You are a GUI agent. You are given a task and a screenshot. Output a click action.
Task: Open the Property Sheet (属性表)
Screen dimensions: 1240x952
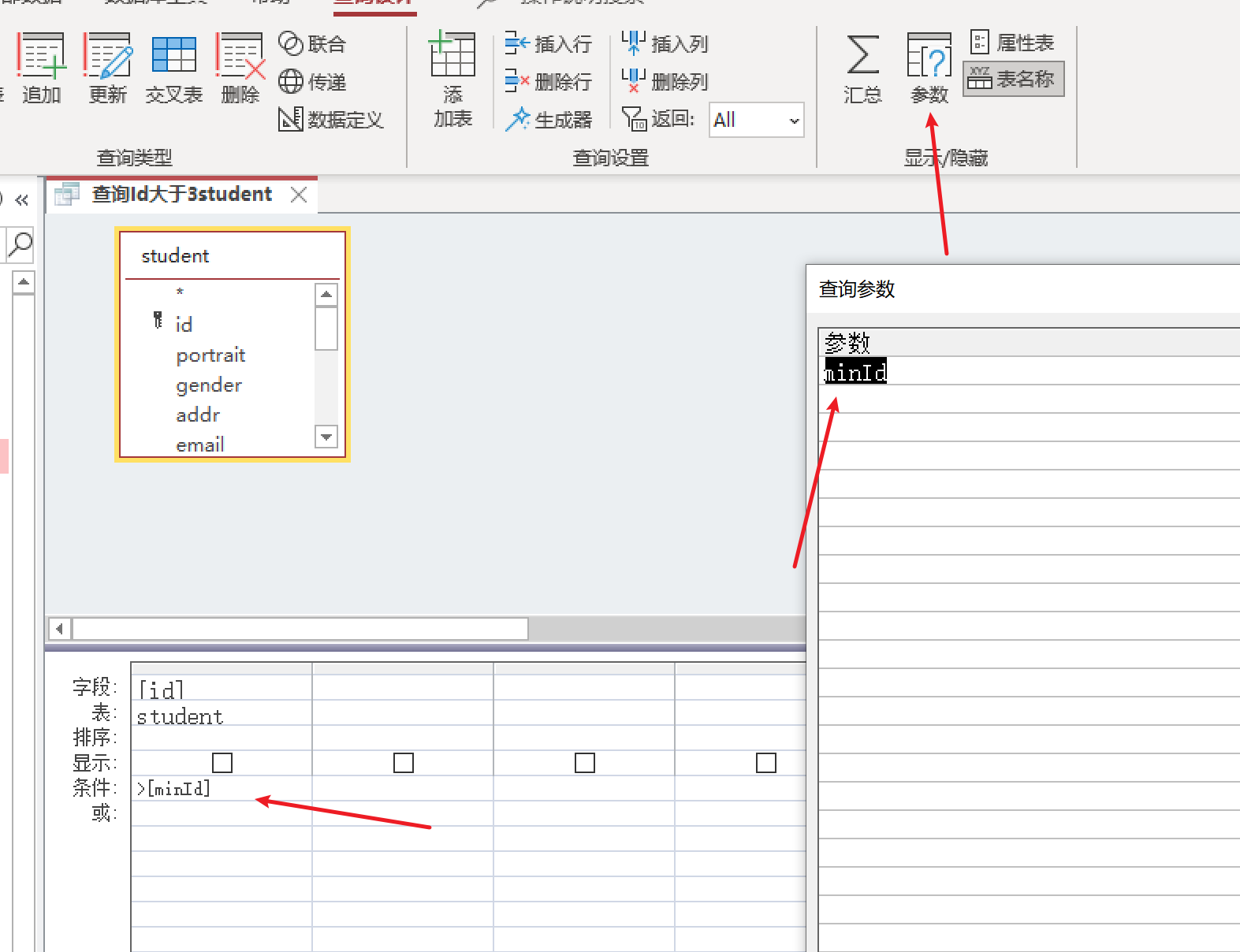[x=1013, y=43]
